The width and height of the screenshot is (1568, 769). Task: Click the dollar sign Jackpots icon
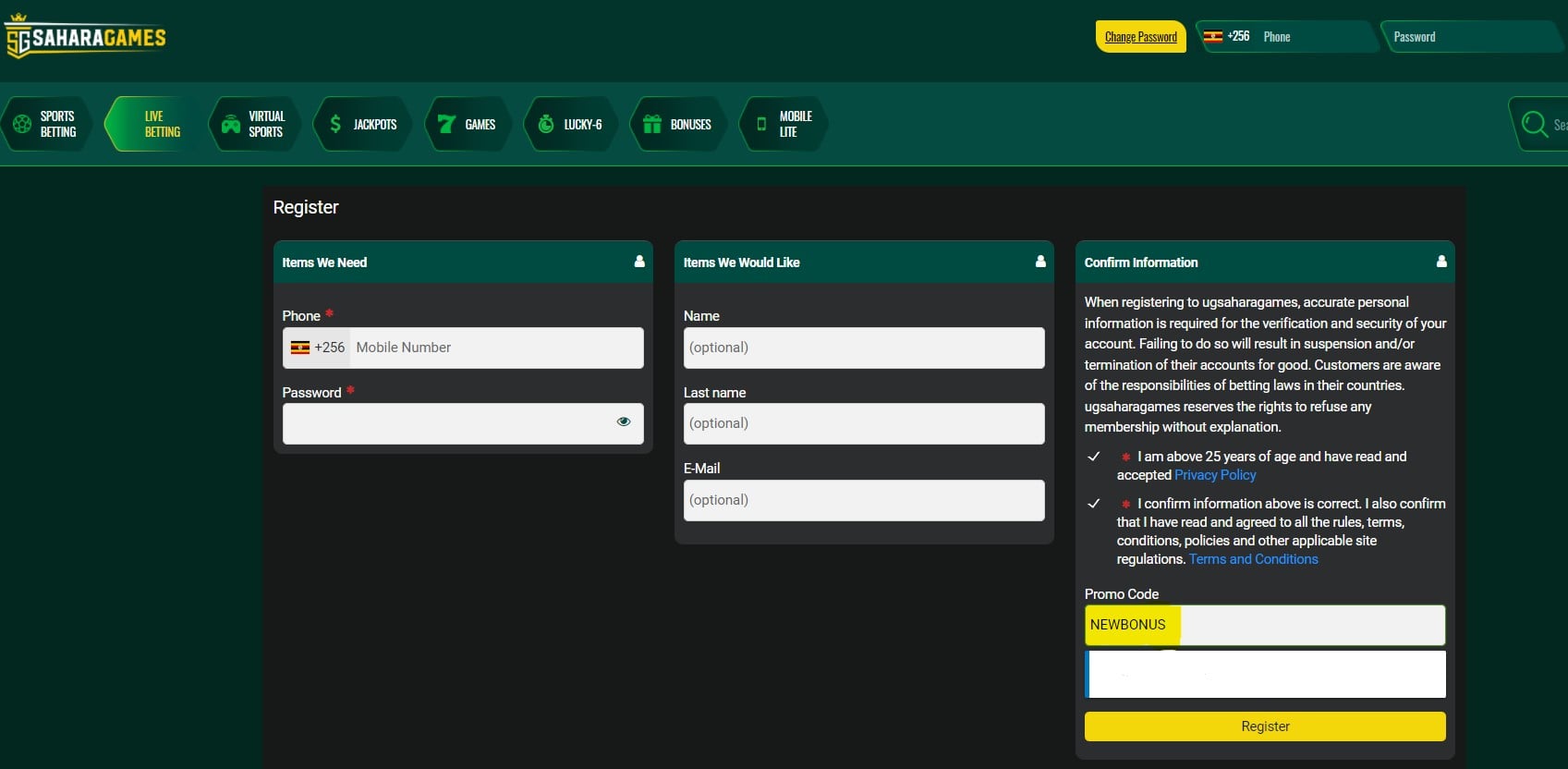[x=335, y=124]
